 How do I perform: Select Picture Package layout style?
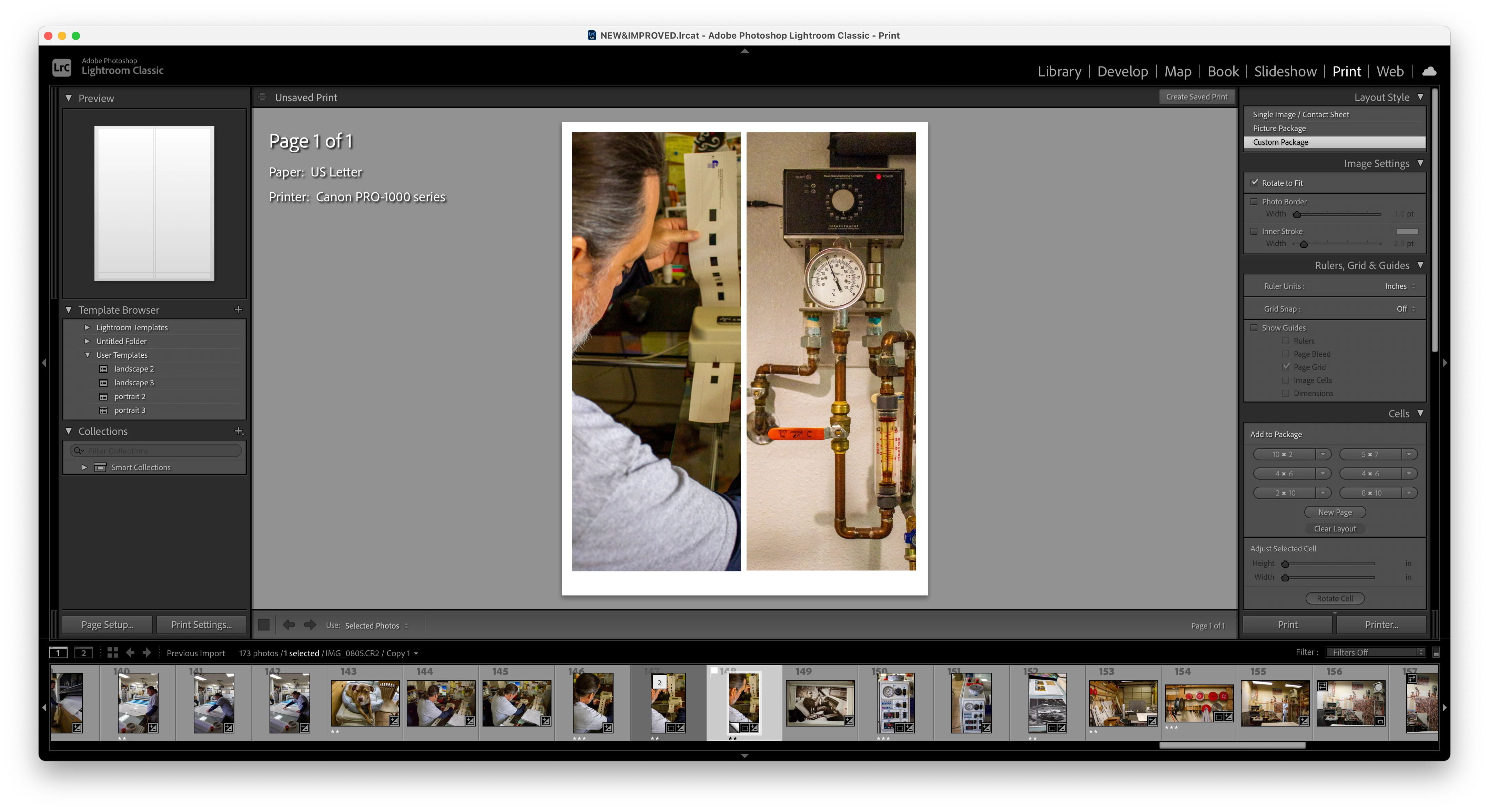(x=1279, y=128)
